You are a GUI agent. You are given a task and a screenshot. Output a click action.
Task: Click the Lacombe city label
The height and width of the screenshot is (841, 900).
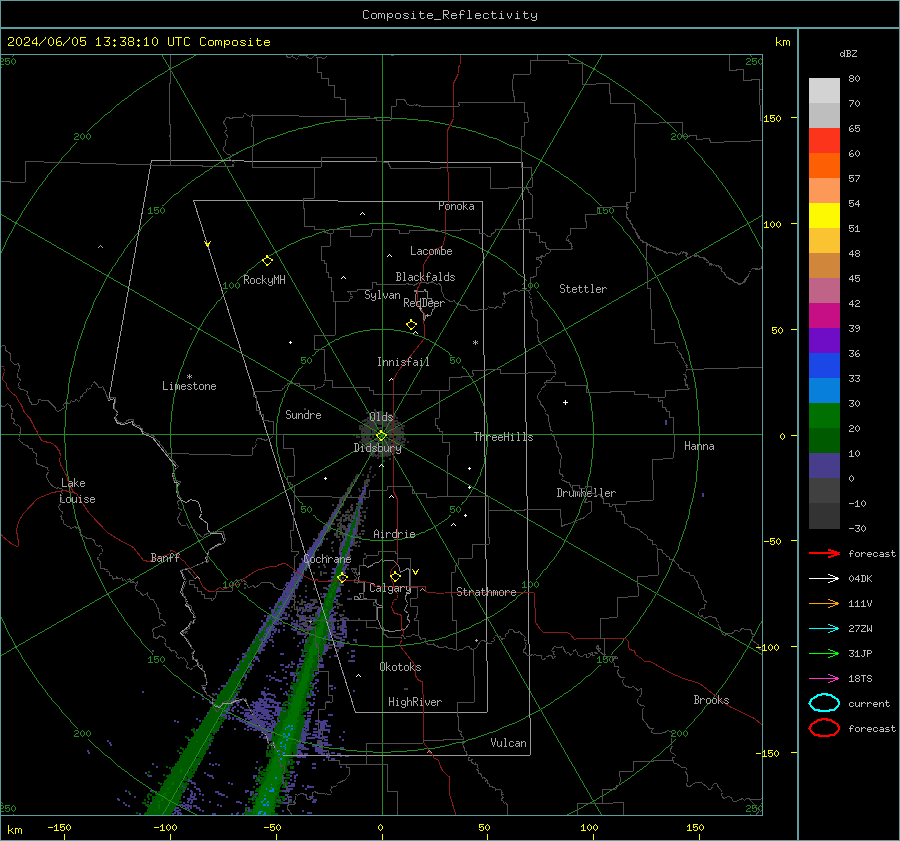point(431,251)
